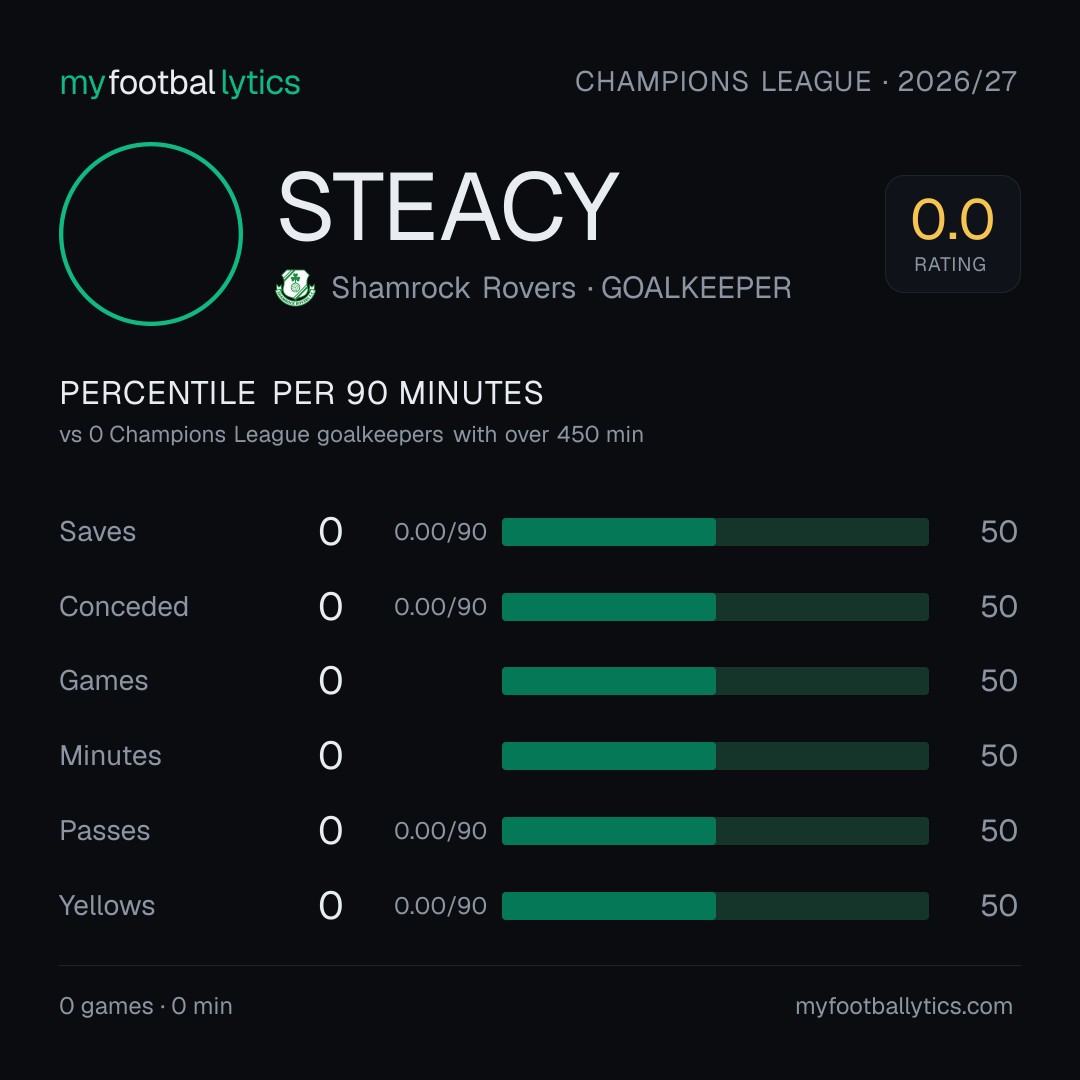The width and height of the screenshot is (1080, 1080).
Task: Click the myfootballytics logo
Action: [x=180, y=83]
